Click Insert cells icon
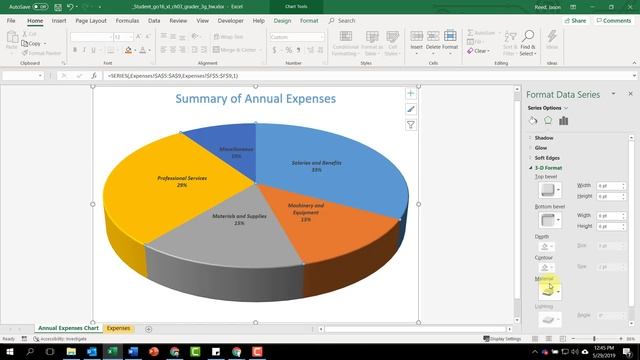 tap(416, 37)
